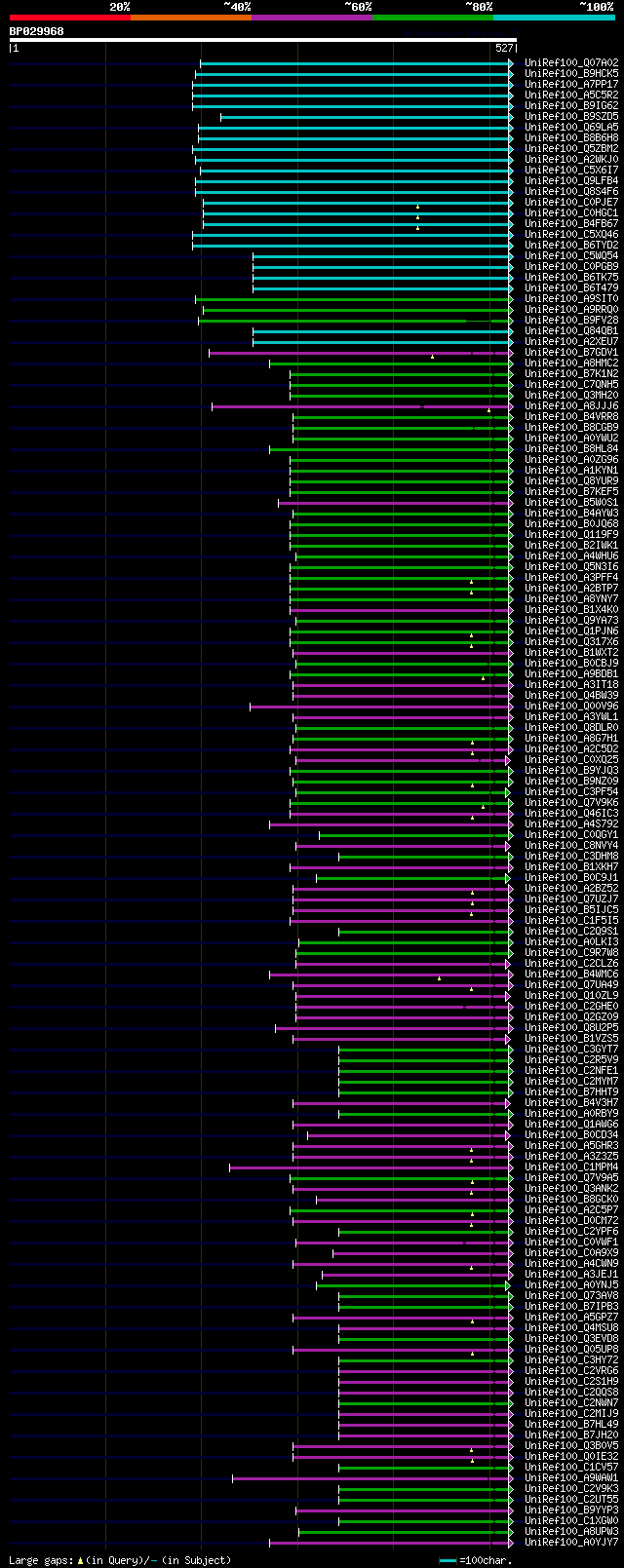This screenshot has height=1568, width=624.
Task: Click the UniRef100_A4S792 label
Action: point(571,824)
